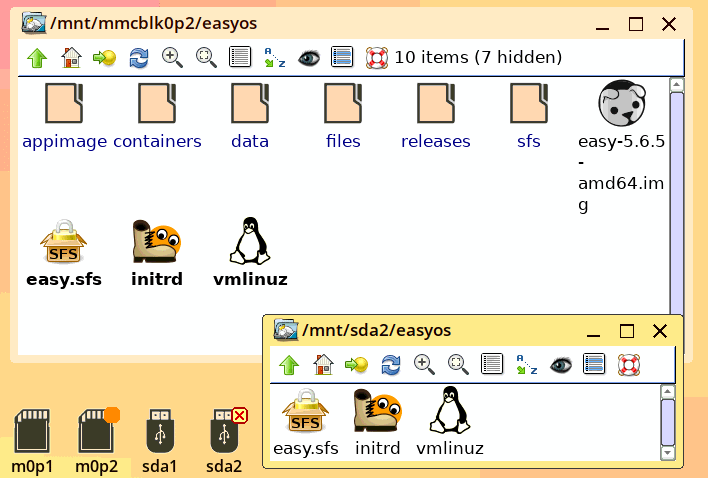The image size is (708, 478).
Task: Click the m0p2 SD card desktop icon
Action: coord(97,441)
